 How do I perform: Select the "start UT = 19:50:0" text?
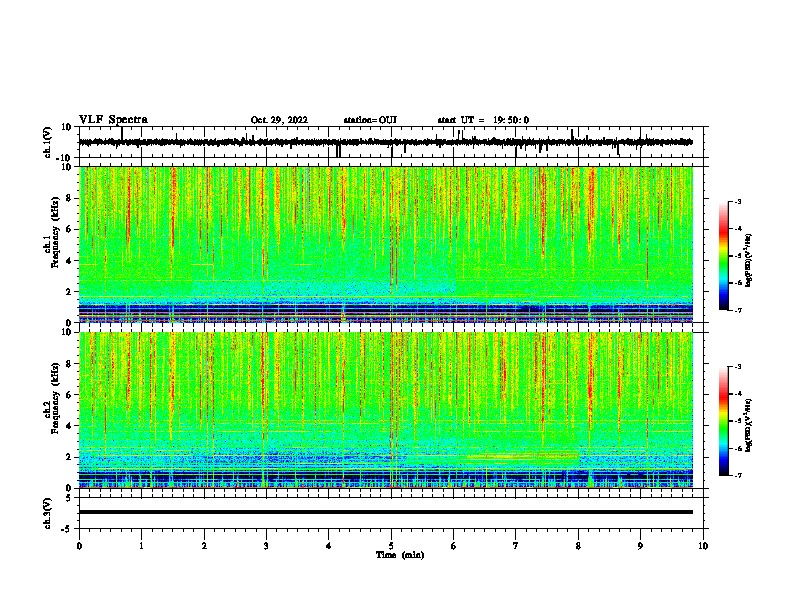click(483, 120)
